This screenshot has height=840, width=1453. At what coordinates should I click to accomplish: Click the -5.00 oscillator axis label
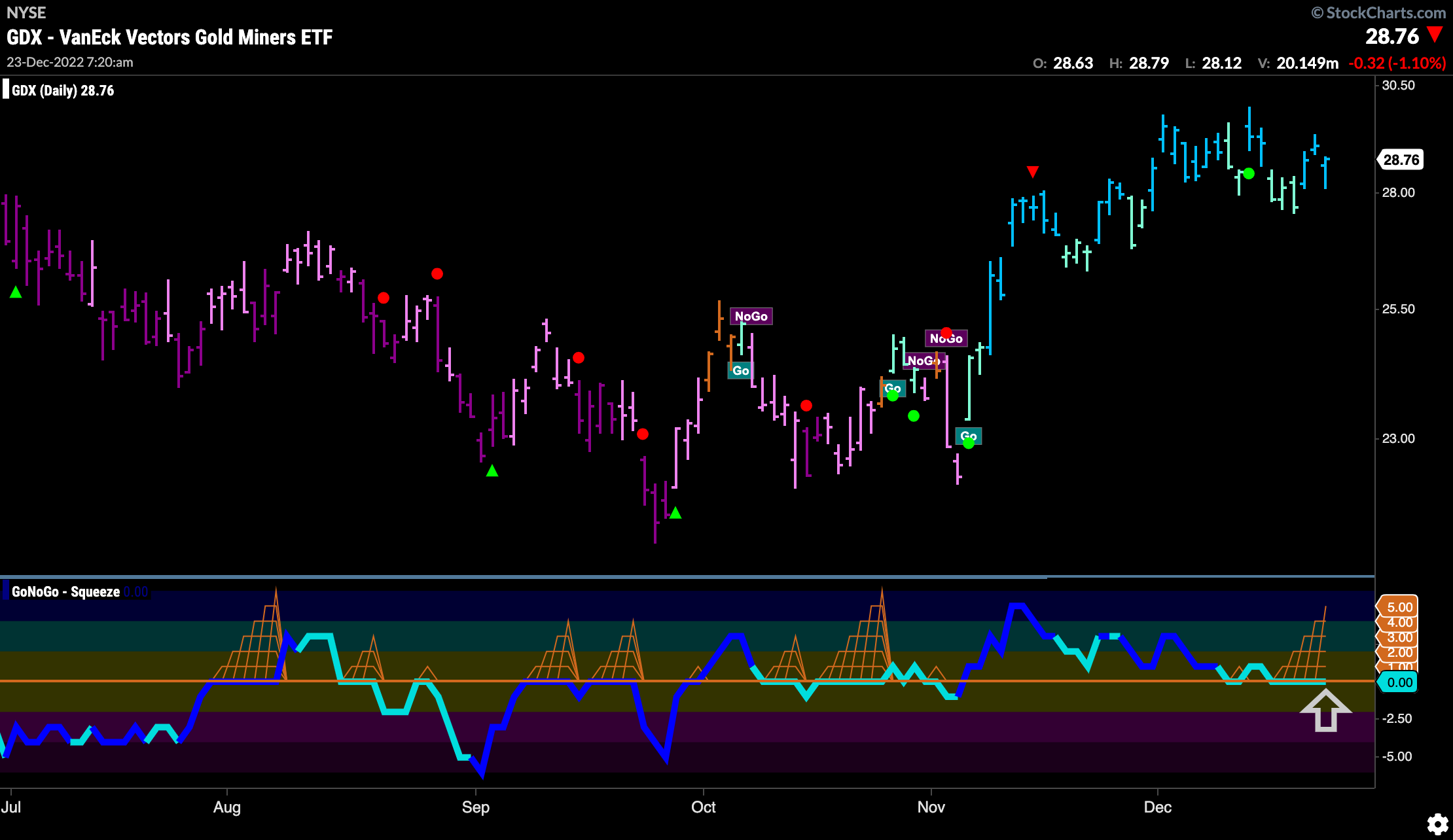click(1397, 756)
